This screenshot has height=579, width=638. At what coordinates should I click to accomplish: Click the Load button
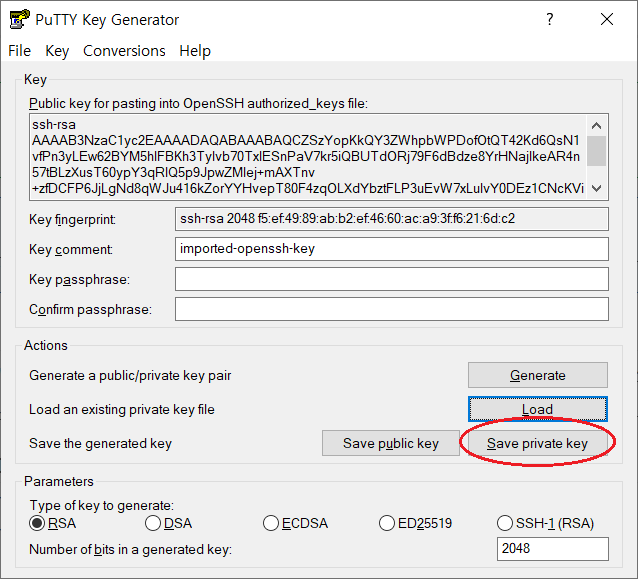coord(537,409)
